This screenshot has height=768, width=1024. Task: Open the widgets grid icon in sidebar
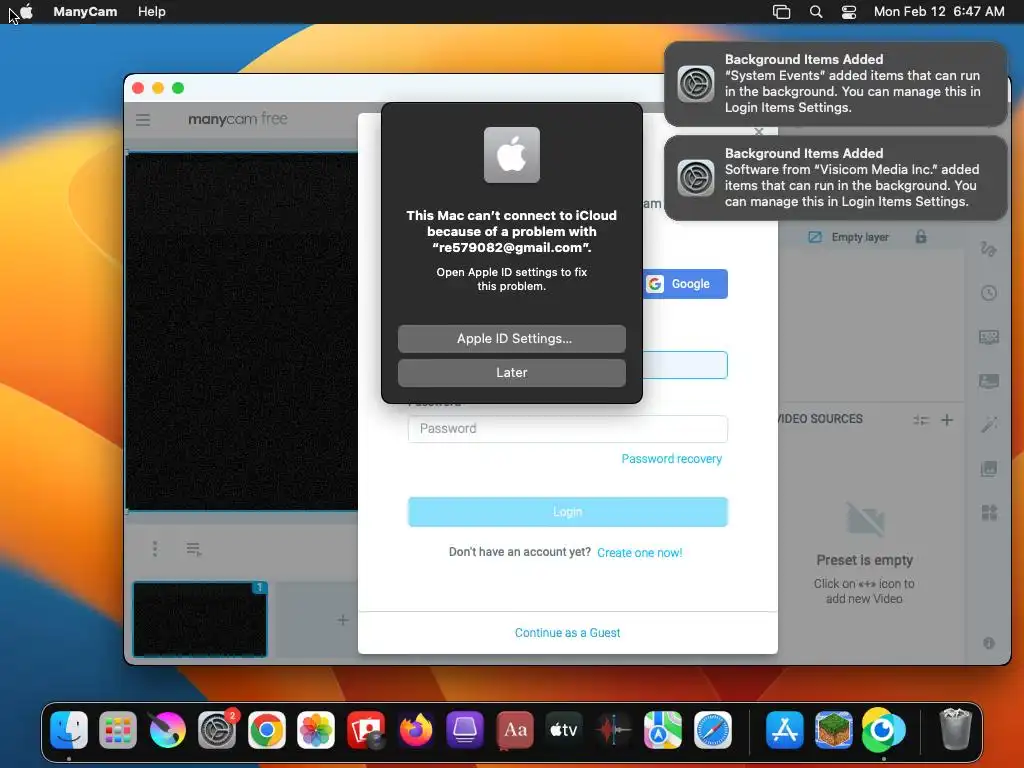(x=989, y=513)
